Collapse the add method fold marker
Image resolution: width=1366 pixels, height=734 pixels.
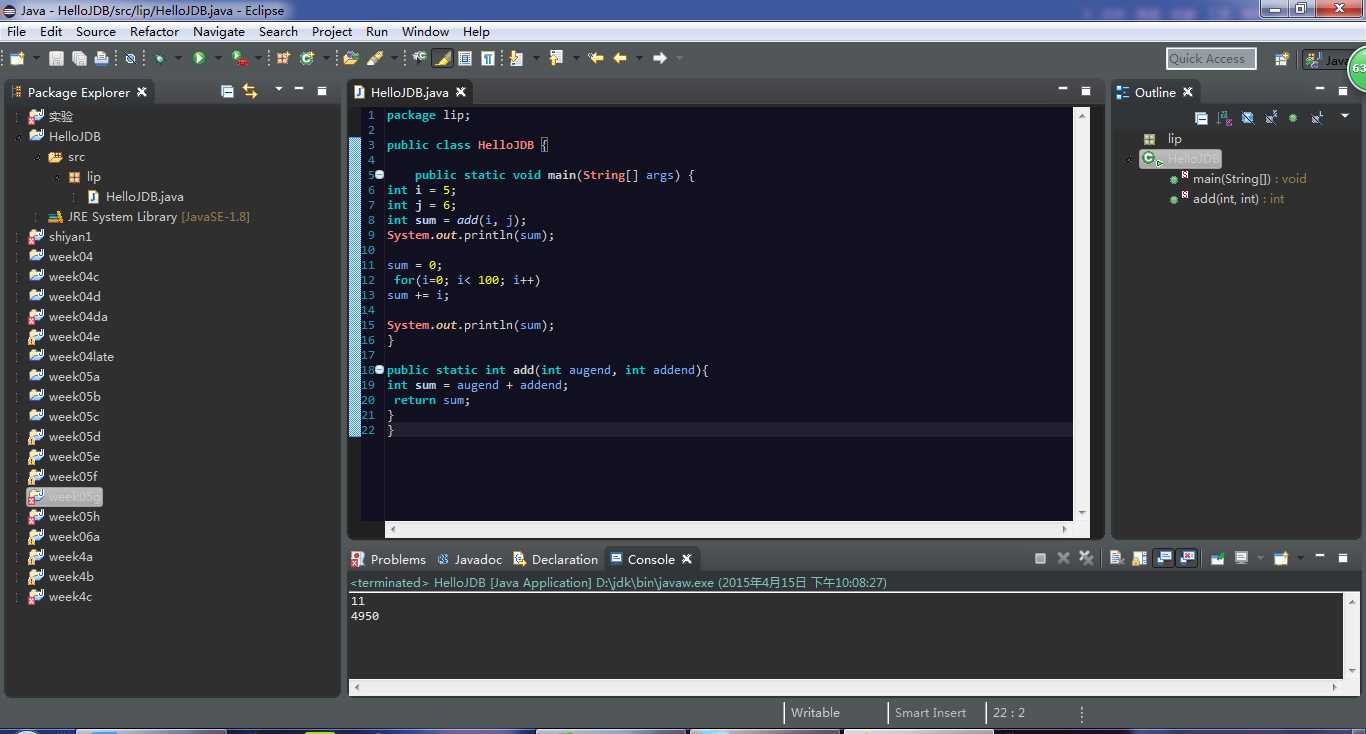[x=379, y=370]
